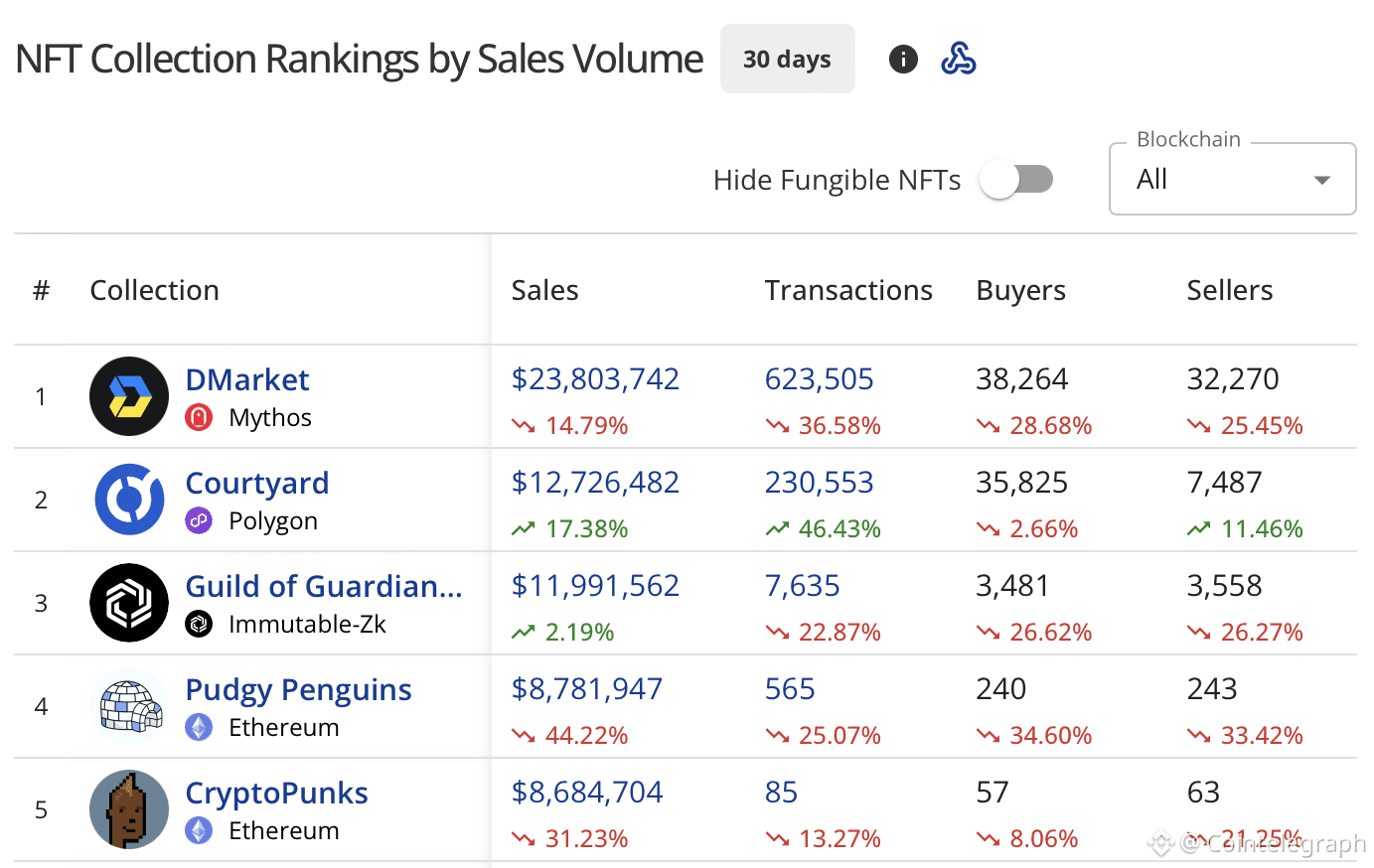Screen dimensions: 1374x868
Task: Click Courtyard's $12,726,482 sales figure
Action: click(x=595, y=483)
